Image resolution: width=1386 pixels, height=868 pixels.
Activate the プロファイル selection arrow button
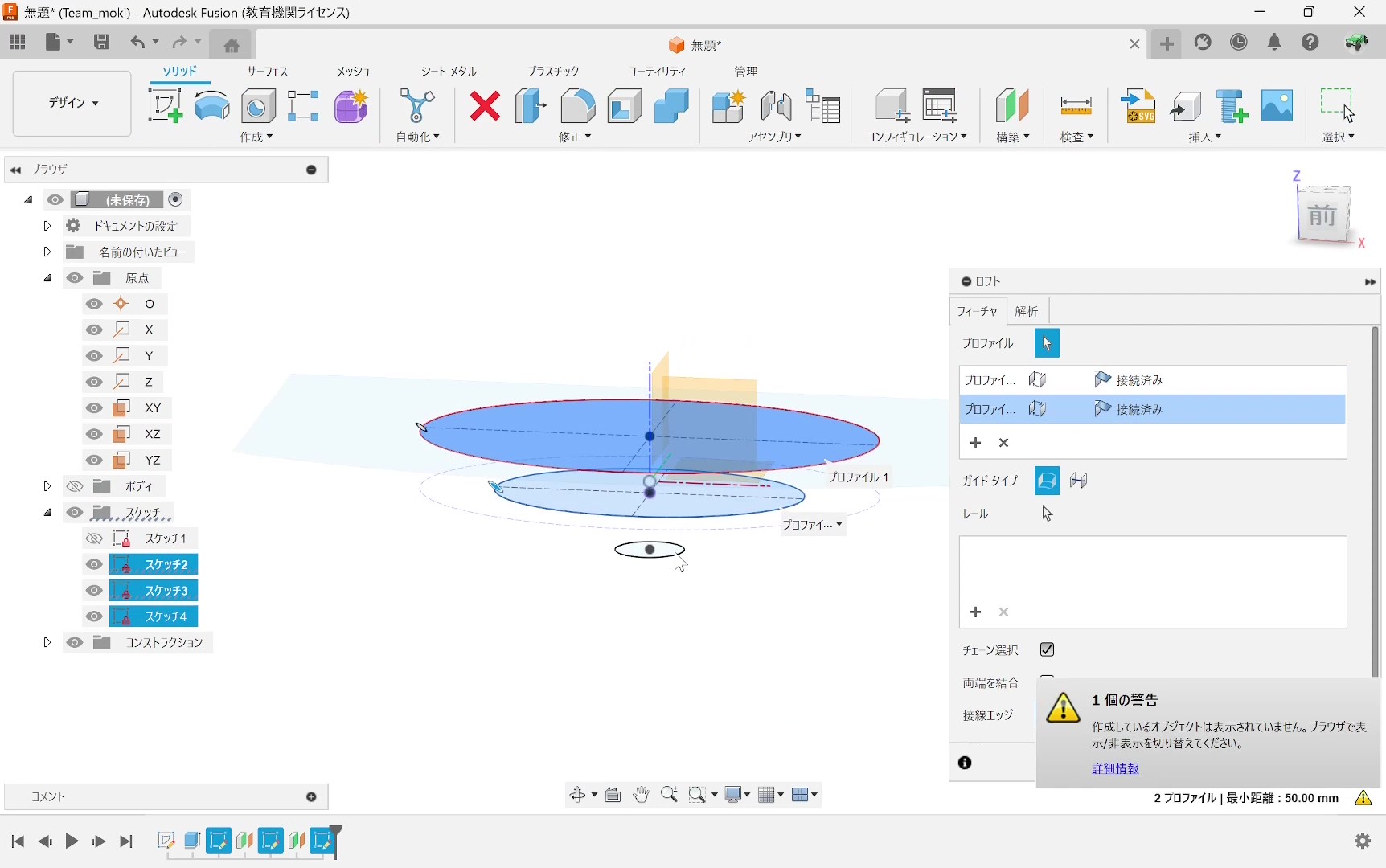click(1047, 343)
